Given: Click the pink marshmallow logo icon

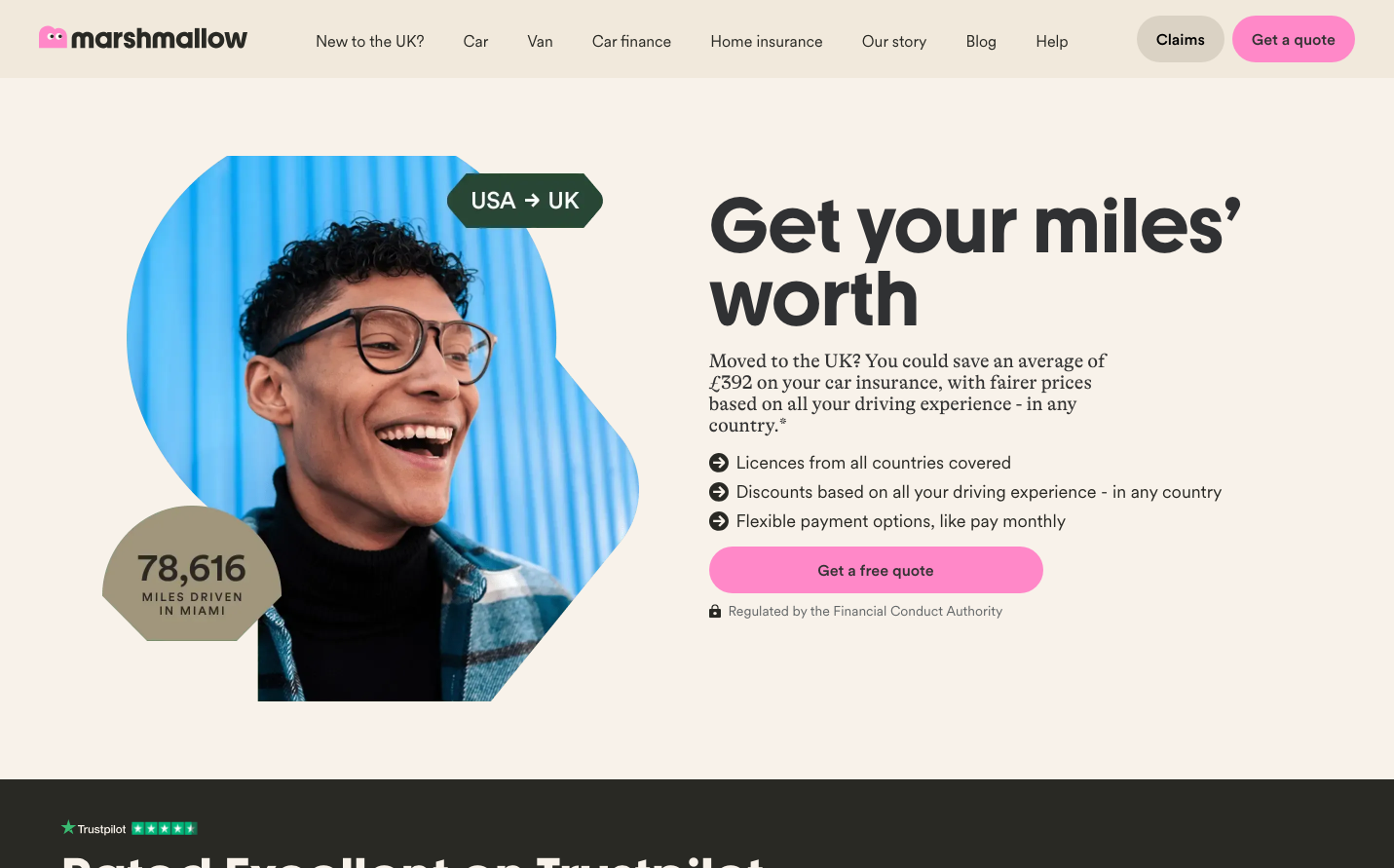Looking at the screenshot, I should (53, 38).
